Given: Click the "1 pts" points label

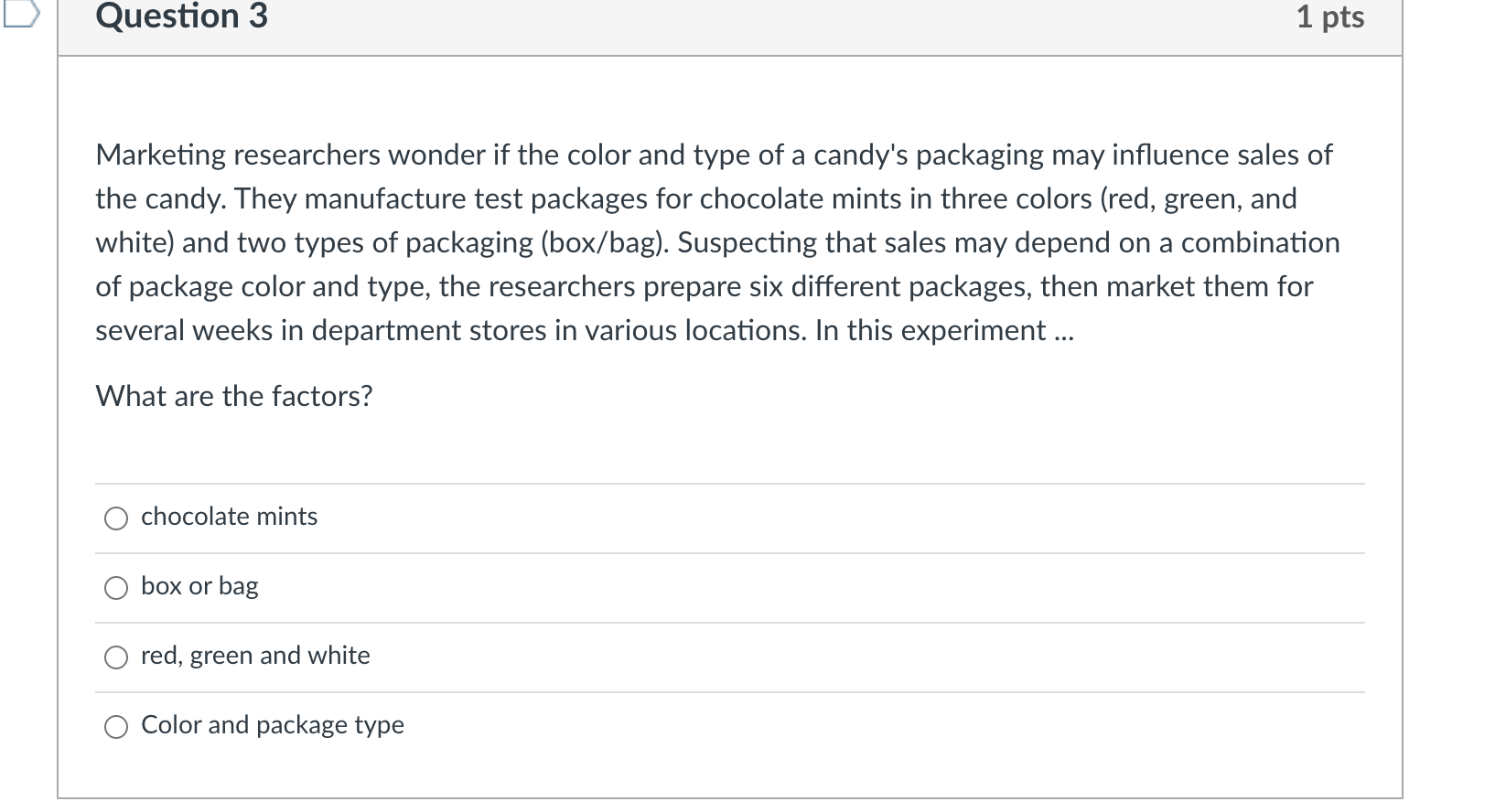Looking at the screenshot, I should [1330, 16].
